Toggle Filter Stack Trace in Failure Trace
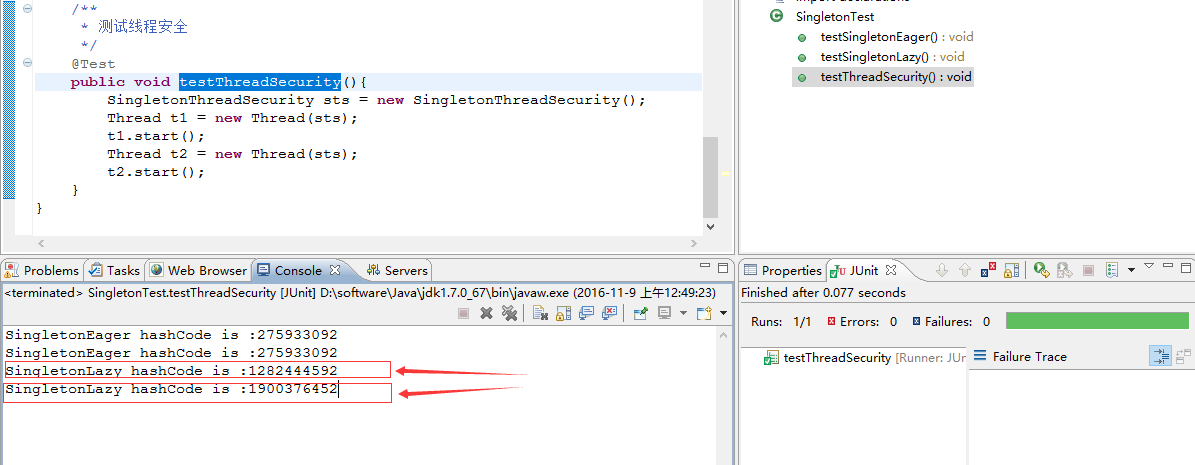This screenshot has height=465, width=1195. (x=1161, y=356)
